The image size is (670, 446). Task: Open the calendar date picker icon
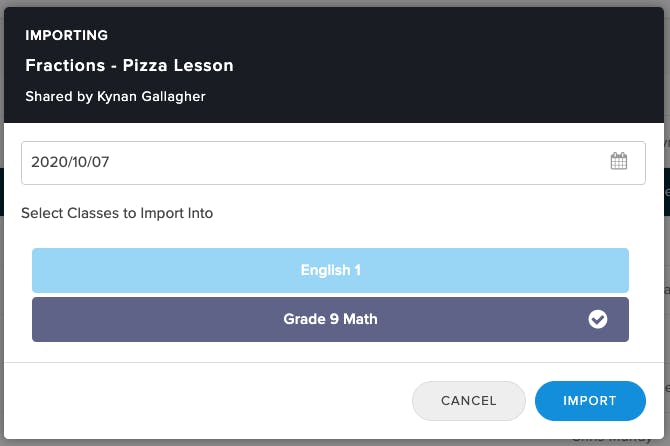pos(619,162)
